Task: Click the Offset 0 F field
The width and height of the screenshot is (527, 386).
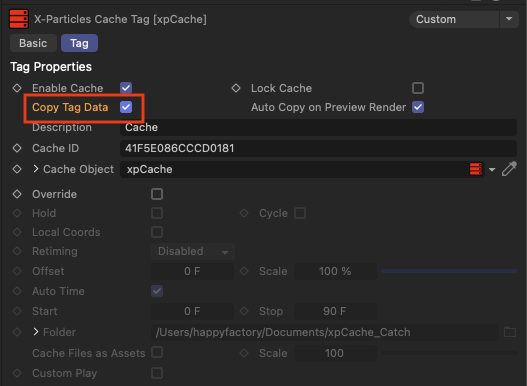Action: point(192,271)
